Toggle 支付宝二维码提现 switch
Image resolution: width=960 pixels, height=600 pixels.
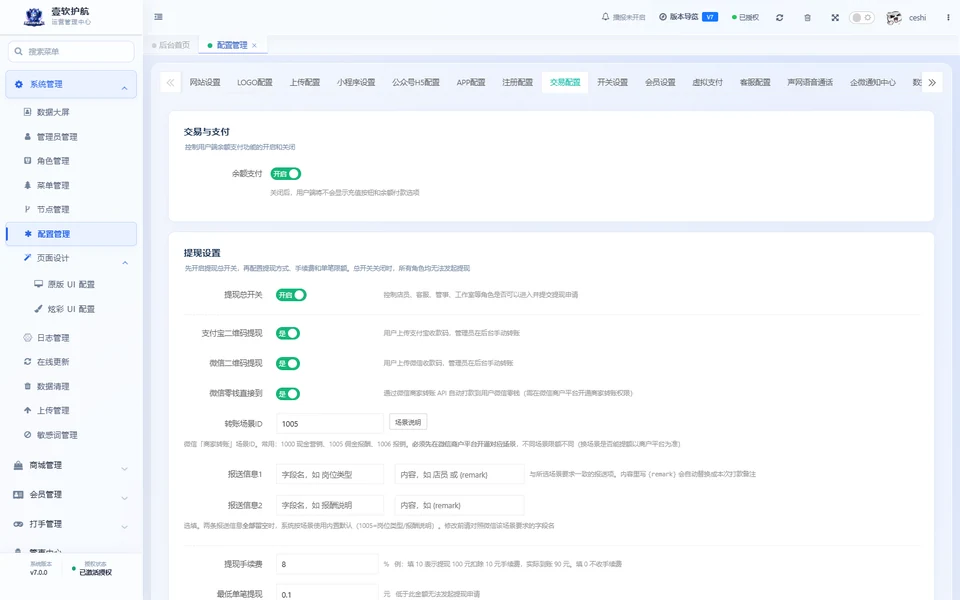[288, 334]
